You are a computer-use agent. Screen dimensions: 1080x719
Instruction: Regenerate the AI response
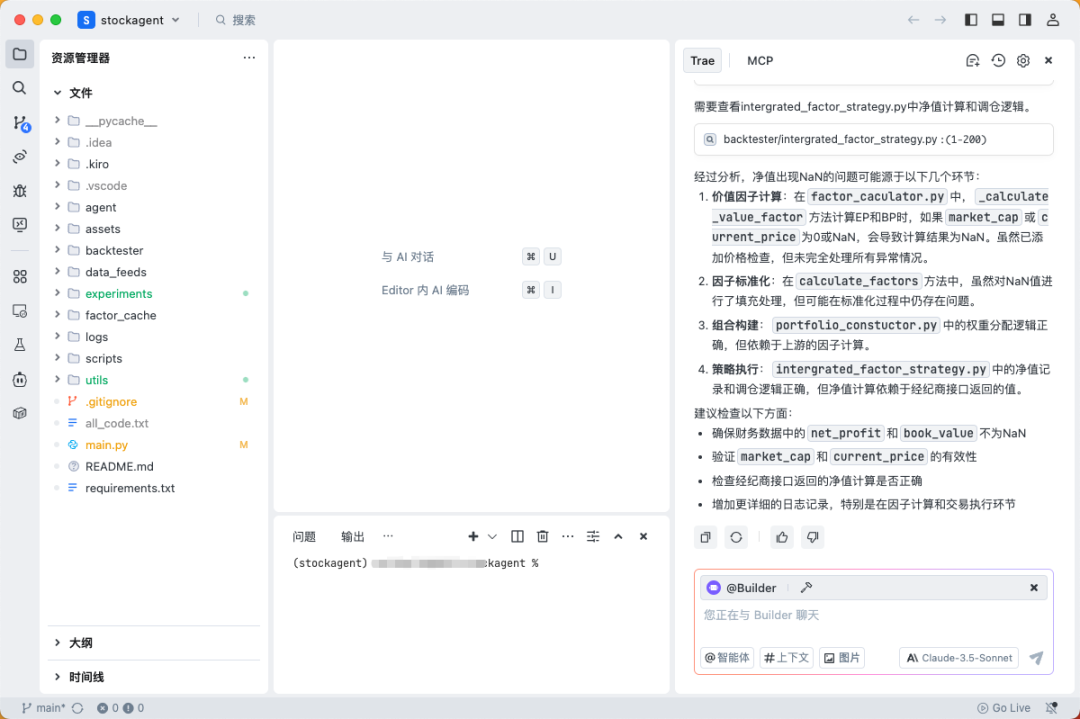tap(736, 537)
